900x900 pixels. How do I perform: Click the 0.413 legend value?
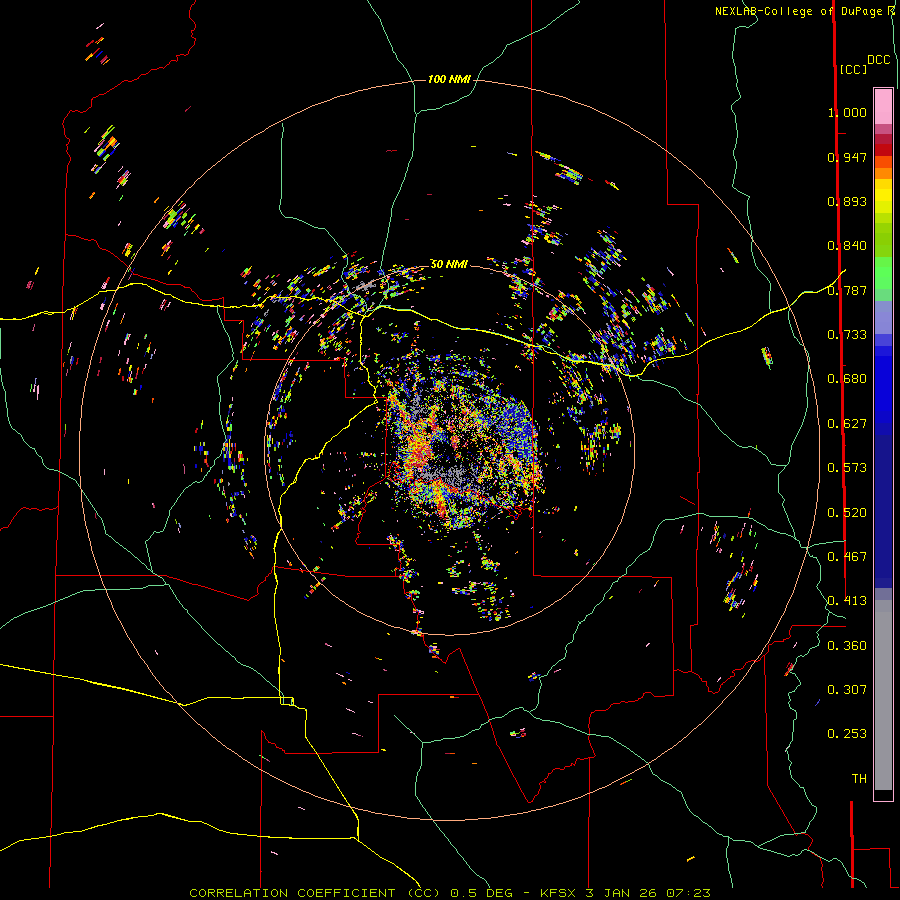tap(847, 601)
